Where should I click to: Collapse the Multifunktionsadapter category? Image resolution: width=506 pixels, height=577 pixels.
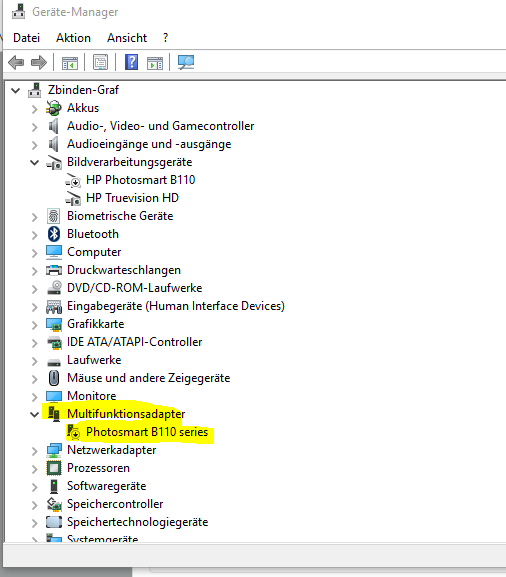coord(35,414)
